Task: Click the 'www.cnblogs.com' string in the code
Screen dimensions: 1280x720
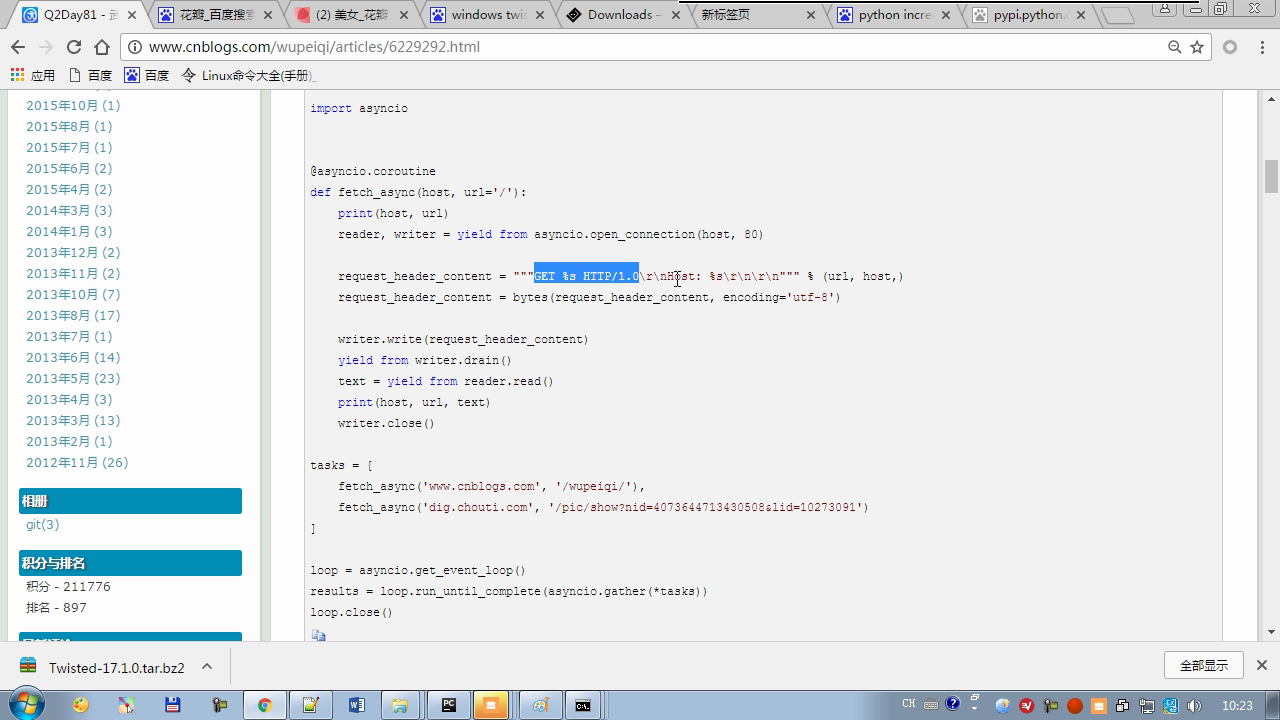Action: point(482,486)
